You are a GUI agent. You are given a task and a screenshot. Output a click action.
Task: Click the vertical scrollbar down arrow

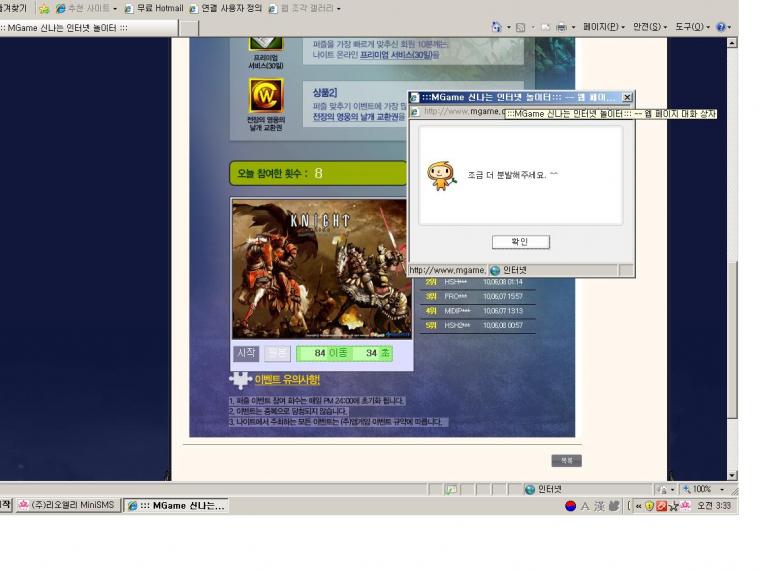(x=732, y=475)
